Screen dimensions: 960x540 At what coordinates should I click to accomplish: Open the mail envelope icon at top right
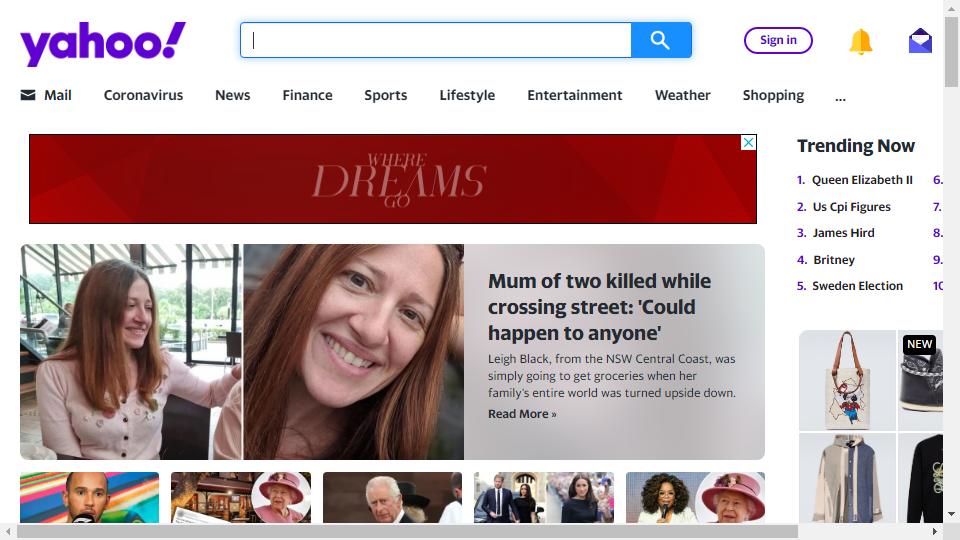pos(920,41)
